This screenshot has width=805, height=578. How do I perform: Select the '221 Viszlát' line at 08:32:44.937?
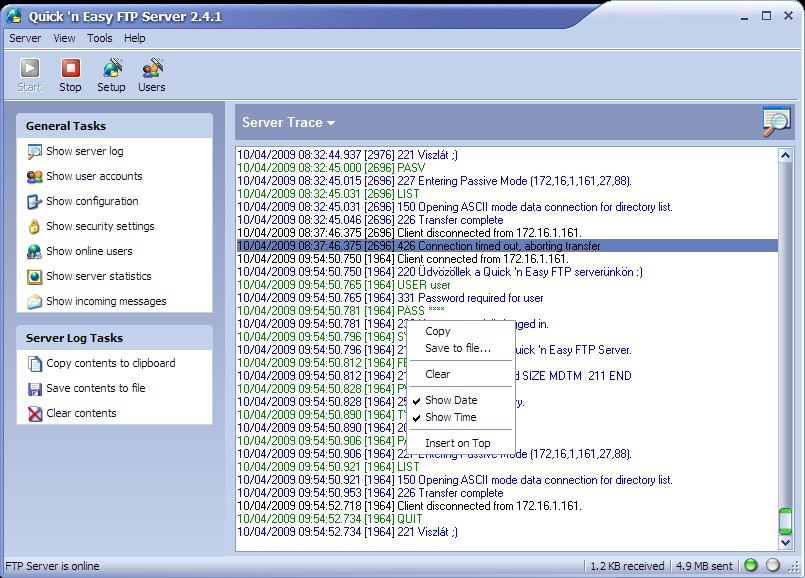[x=348, y=155]
